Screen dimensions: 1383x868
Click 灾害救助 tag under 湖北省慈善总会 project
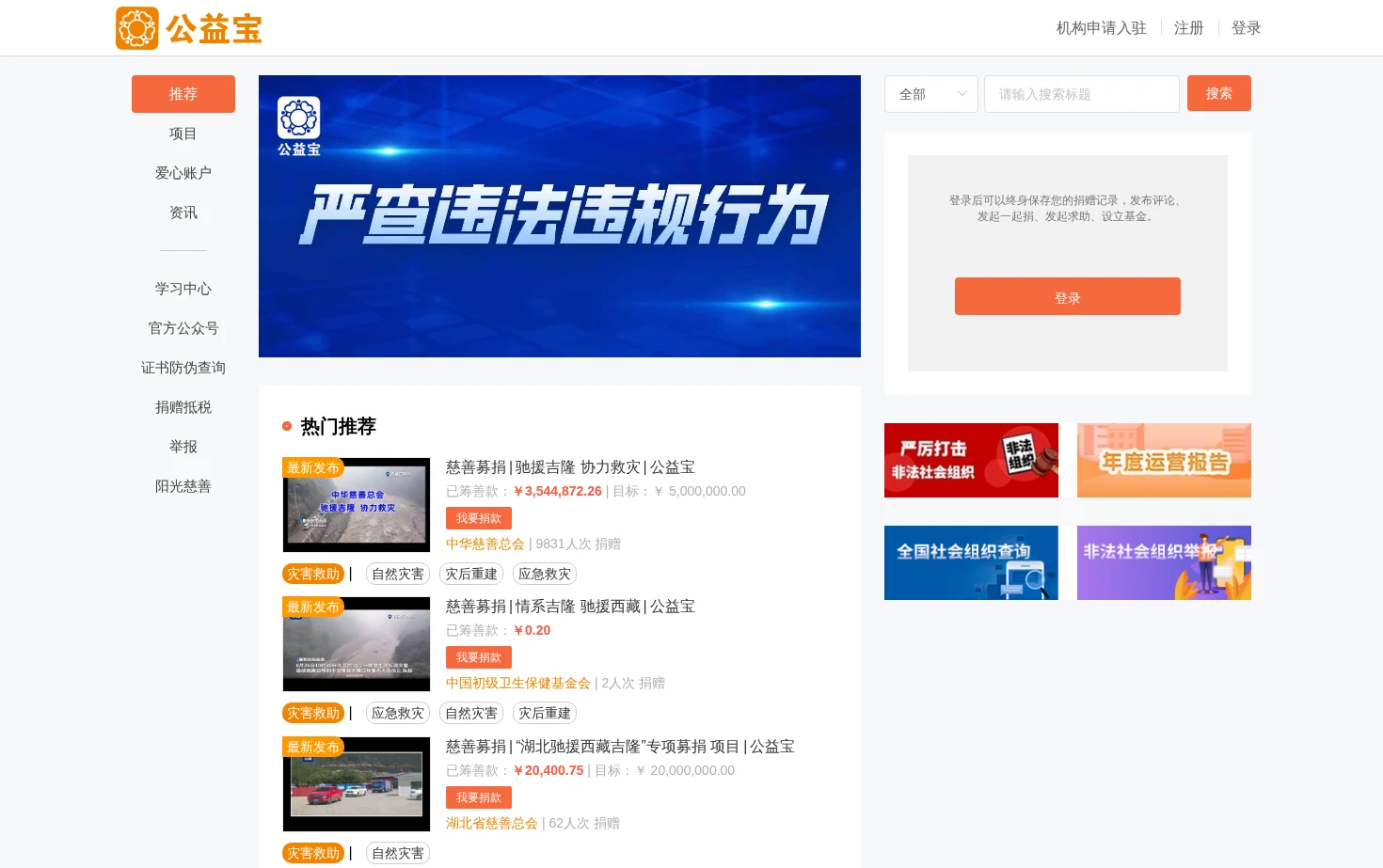pos(313,853)
